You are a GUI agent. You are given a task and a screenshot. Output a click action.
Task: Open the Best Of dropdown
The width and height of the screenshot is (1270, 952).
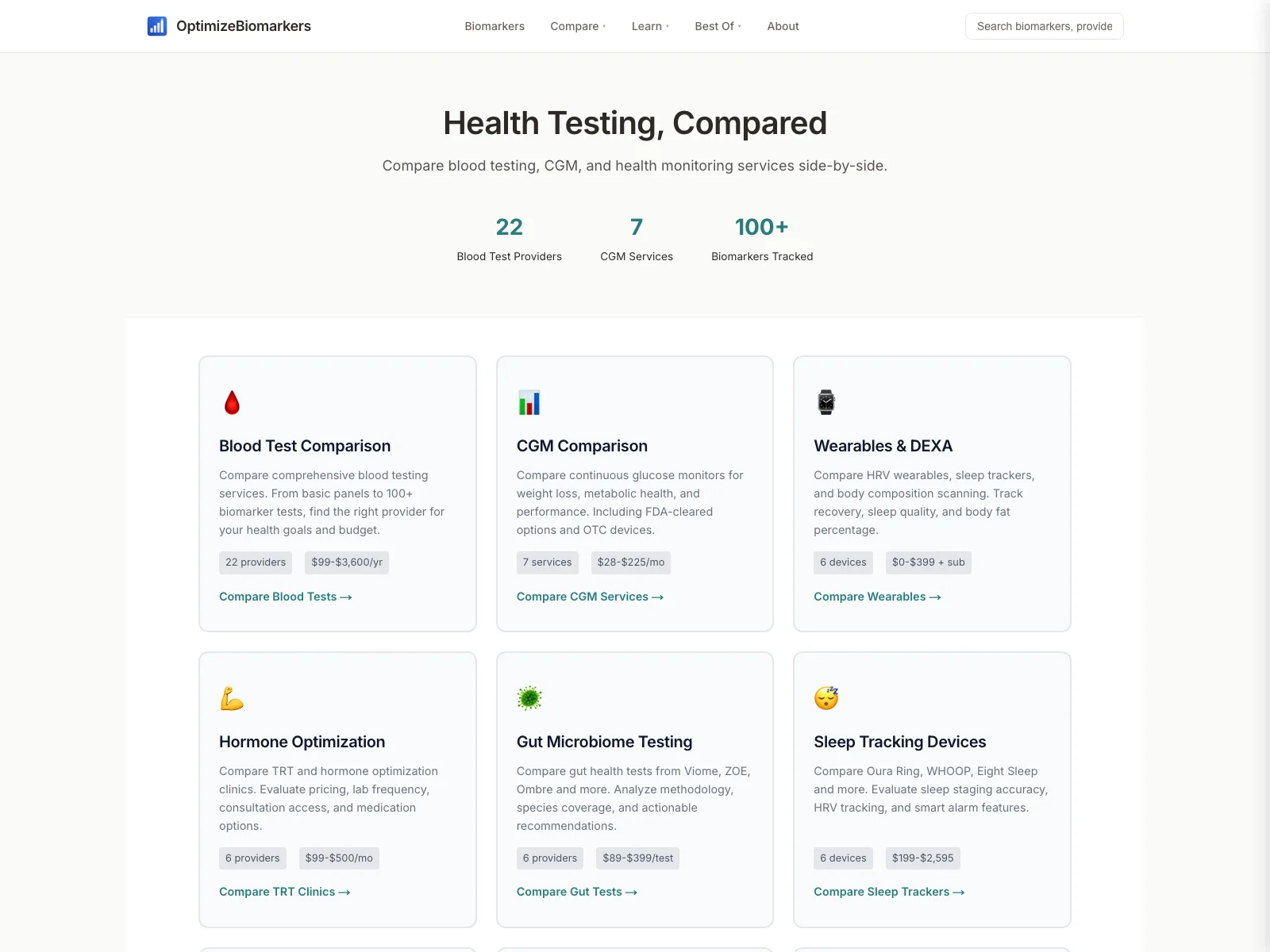pos(718,26)
